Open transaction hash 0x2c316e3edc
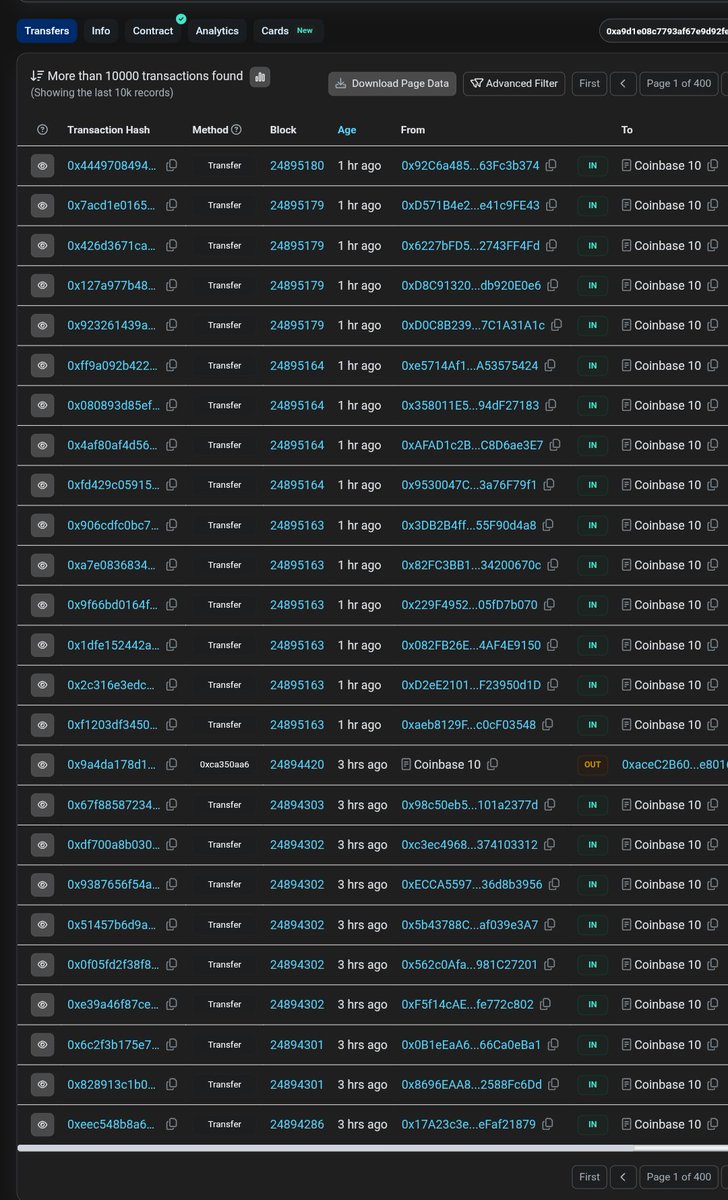 (x=112, y=685)
